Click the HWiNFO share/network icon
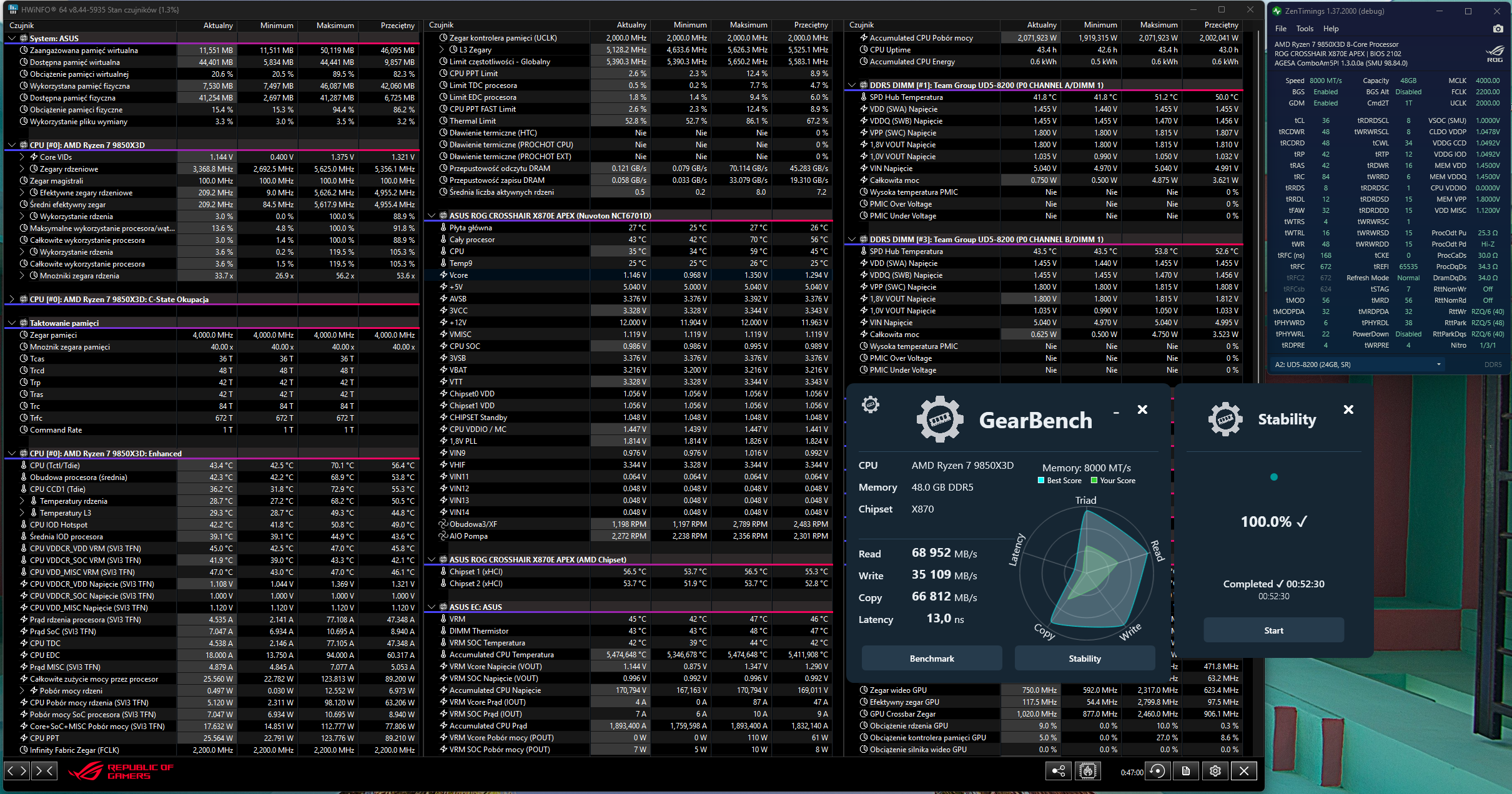The height and width of the screenshot is (794, 1512). point(1059,771)
